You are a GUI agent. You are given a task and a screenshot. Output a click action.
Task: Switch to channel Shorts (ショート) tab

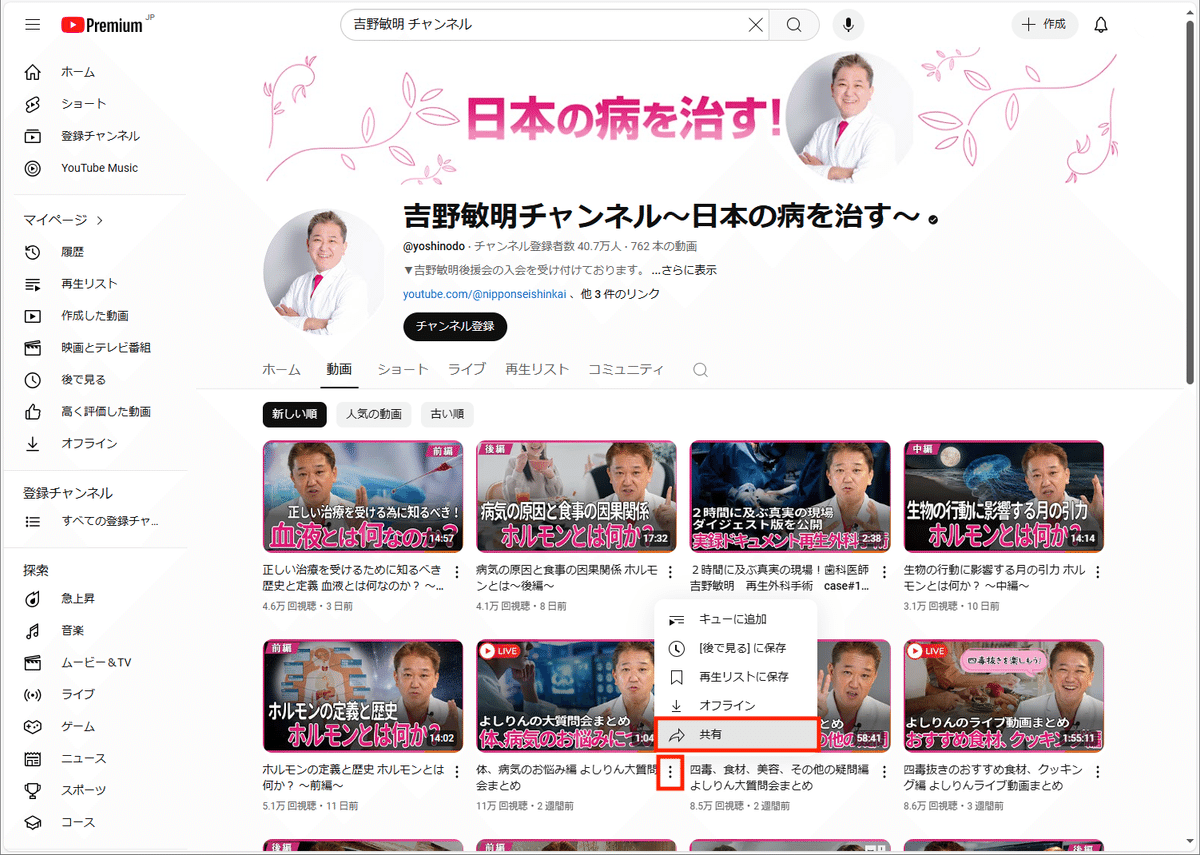(x=403, y=369)
